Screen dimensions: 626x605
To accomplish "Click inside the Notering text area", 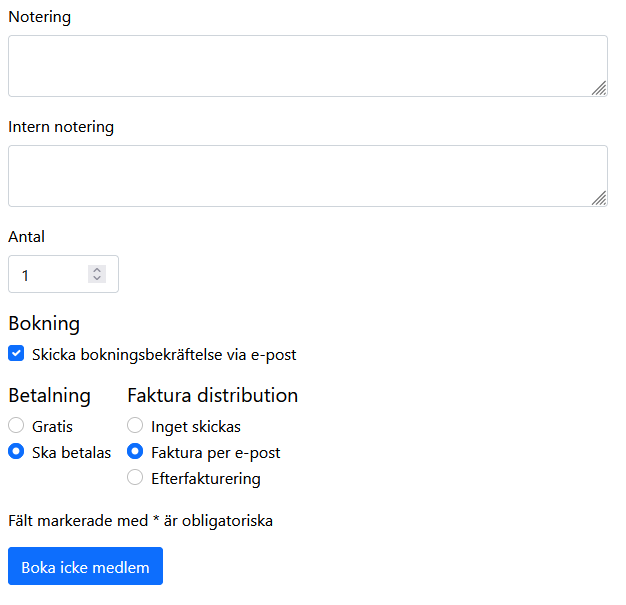I will (300, 66).
